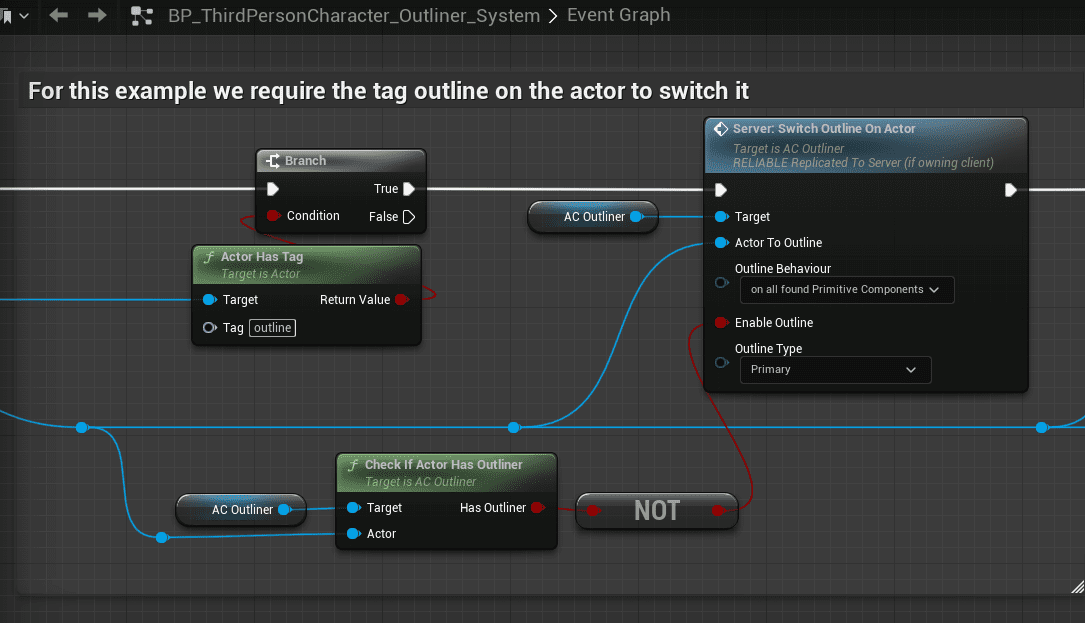
Task: Click Server: Switch Outline On Actor title
Action: tap(823, 129)
